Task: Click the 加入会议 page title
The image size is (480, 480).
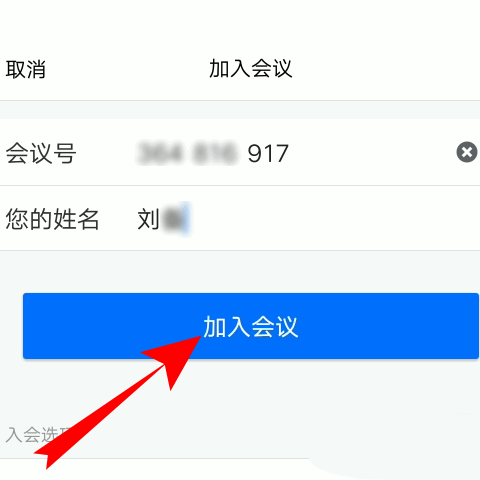Action: point(251,69)
